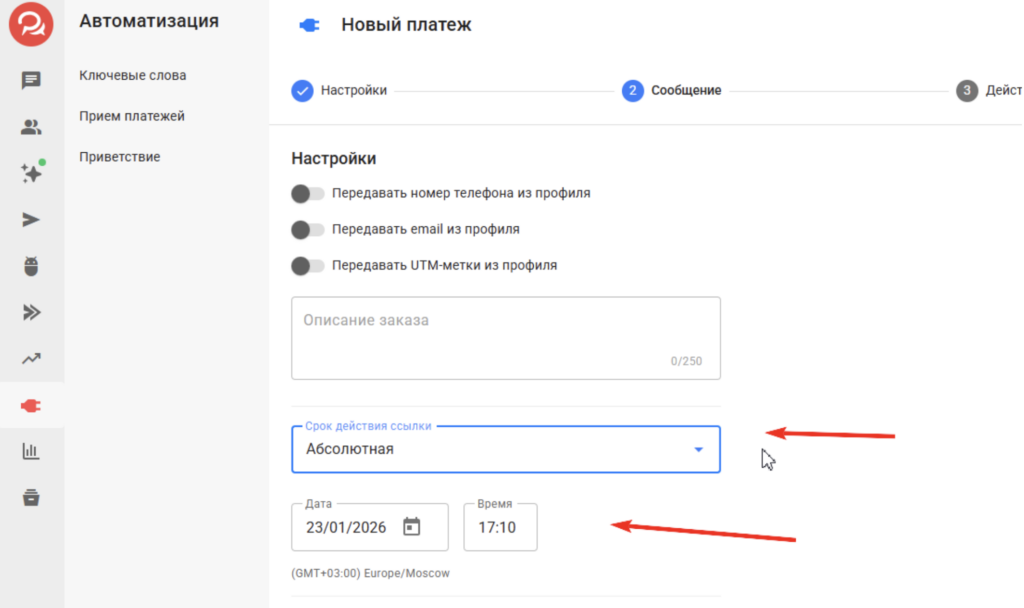
Task: Select 'Прием платежей' in the side menu
Action: coord(131,116)
